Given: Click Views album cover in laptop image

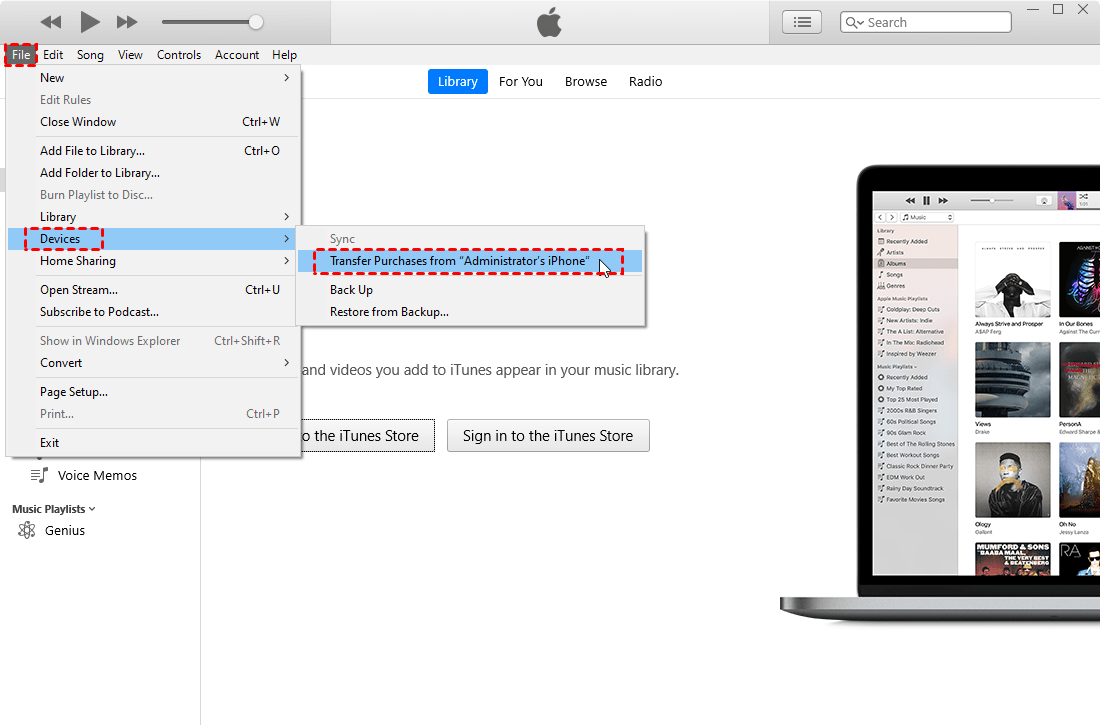Looking at the screenshot, I should tap(1012, 380).
